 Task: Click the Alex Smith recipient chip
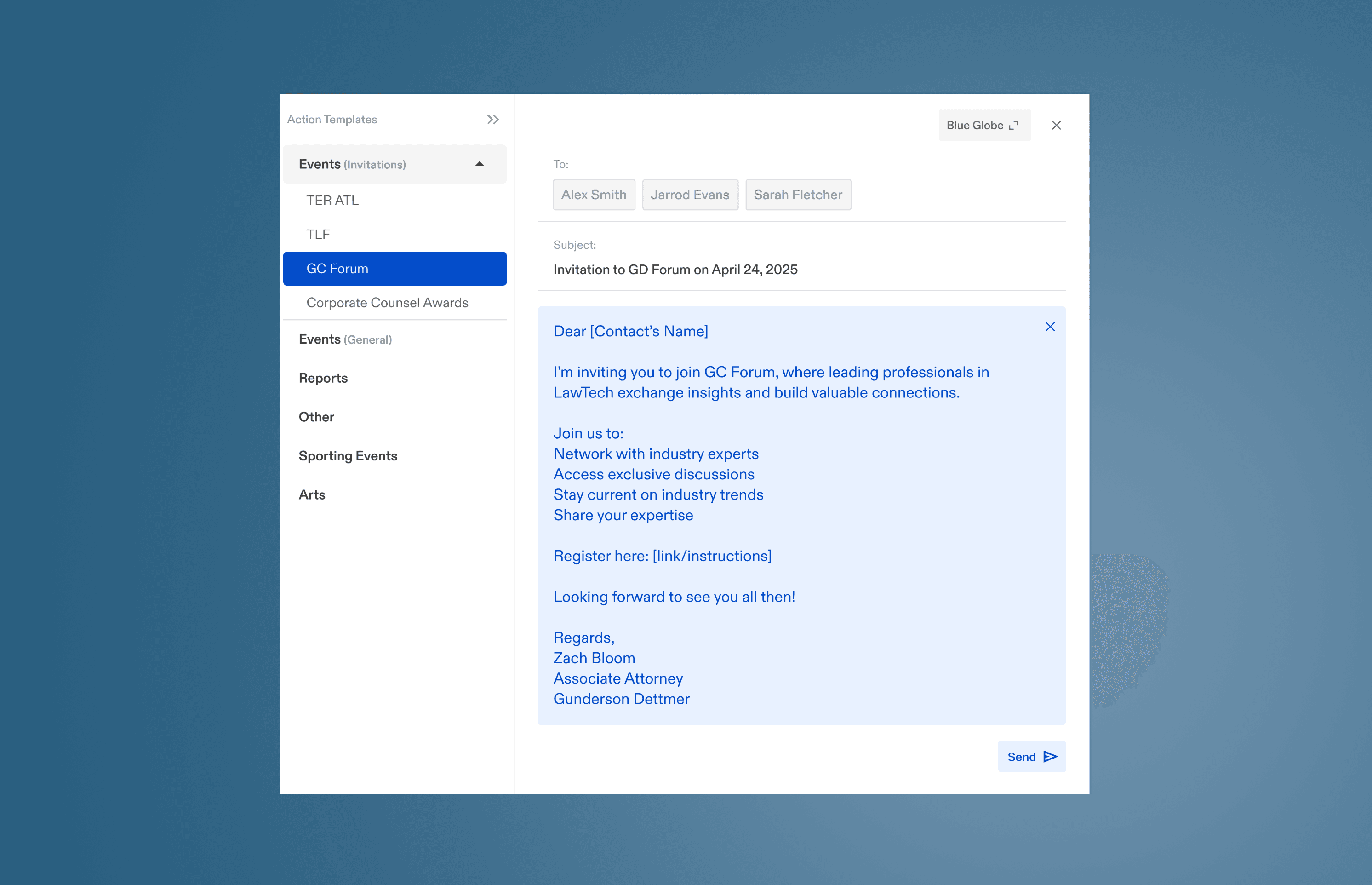593,195
